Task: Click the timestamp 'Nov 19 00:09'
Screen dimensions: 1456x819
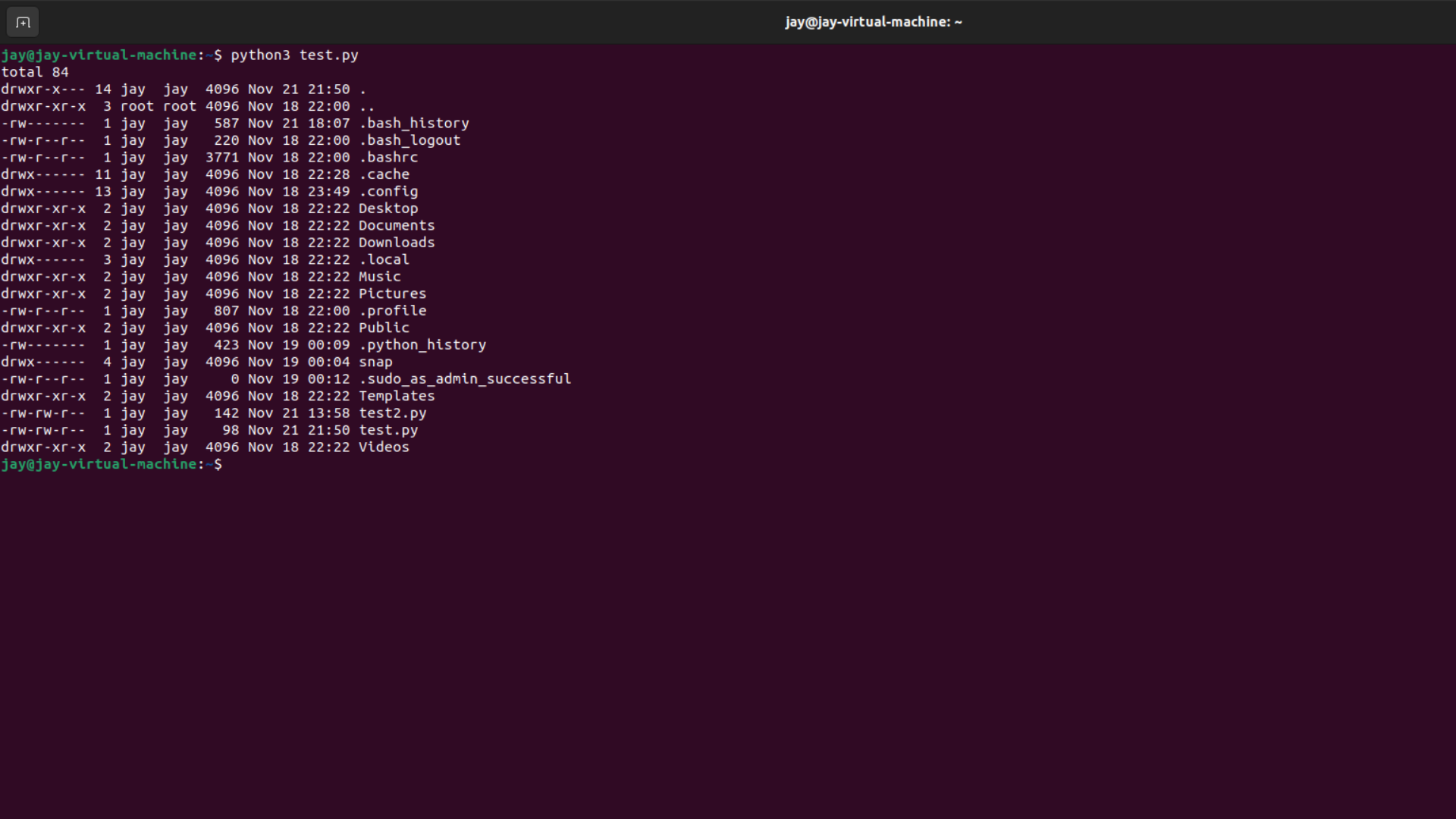Action: click(x=299, y=345)
